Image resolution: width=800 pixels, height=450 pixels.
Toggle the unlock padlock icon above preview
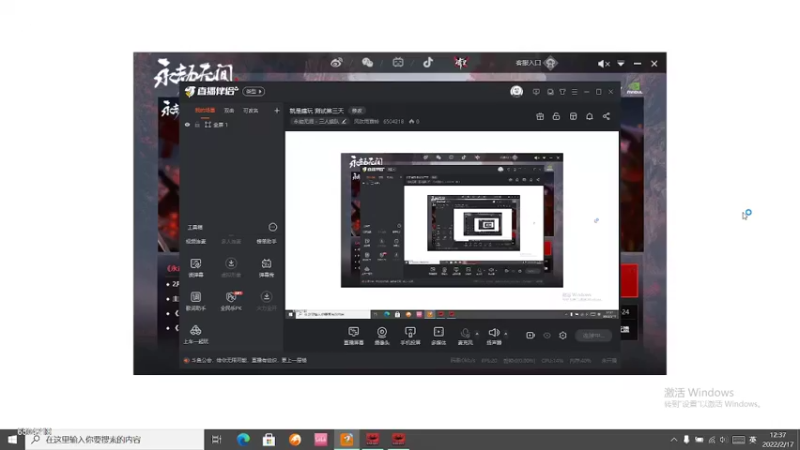556,116
